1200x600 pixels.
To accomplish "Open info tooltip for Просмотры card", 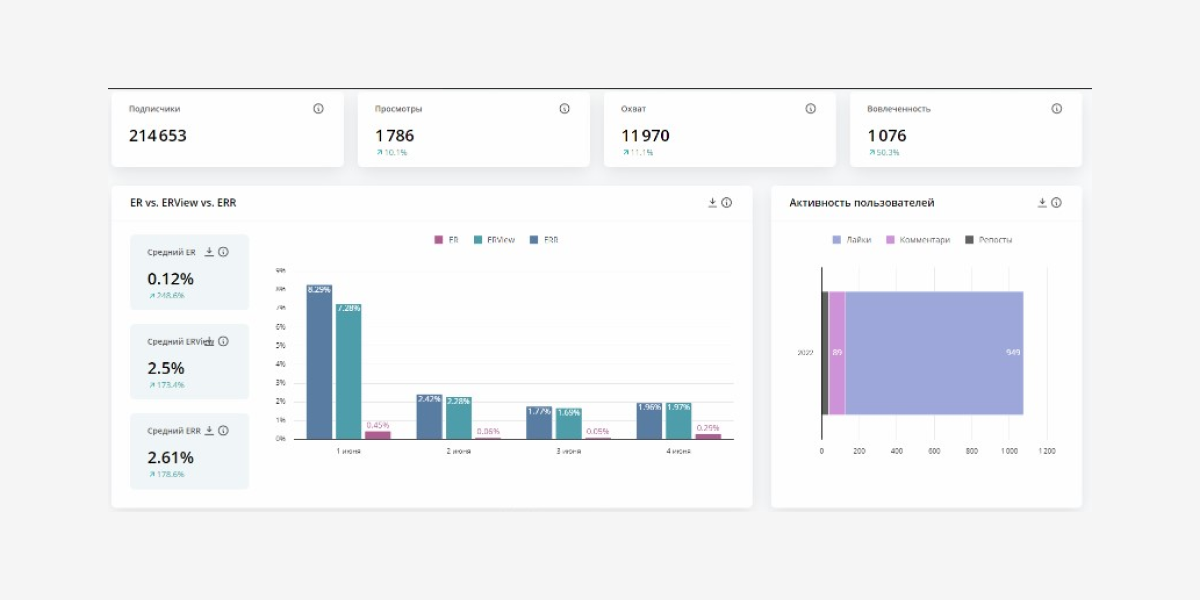I will [x=564, y=109].
